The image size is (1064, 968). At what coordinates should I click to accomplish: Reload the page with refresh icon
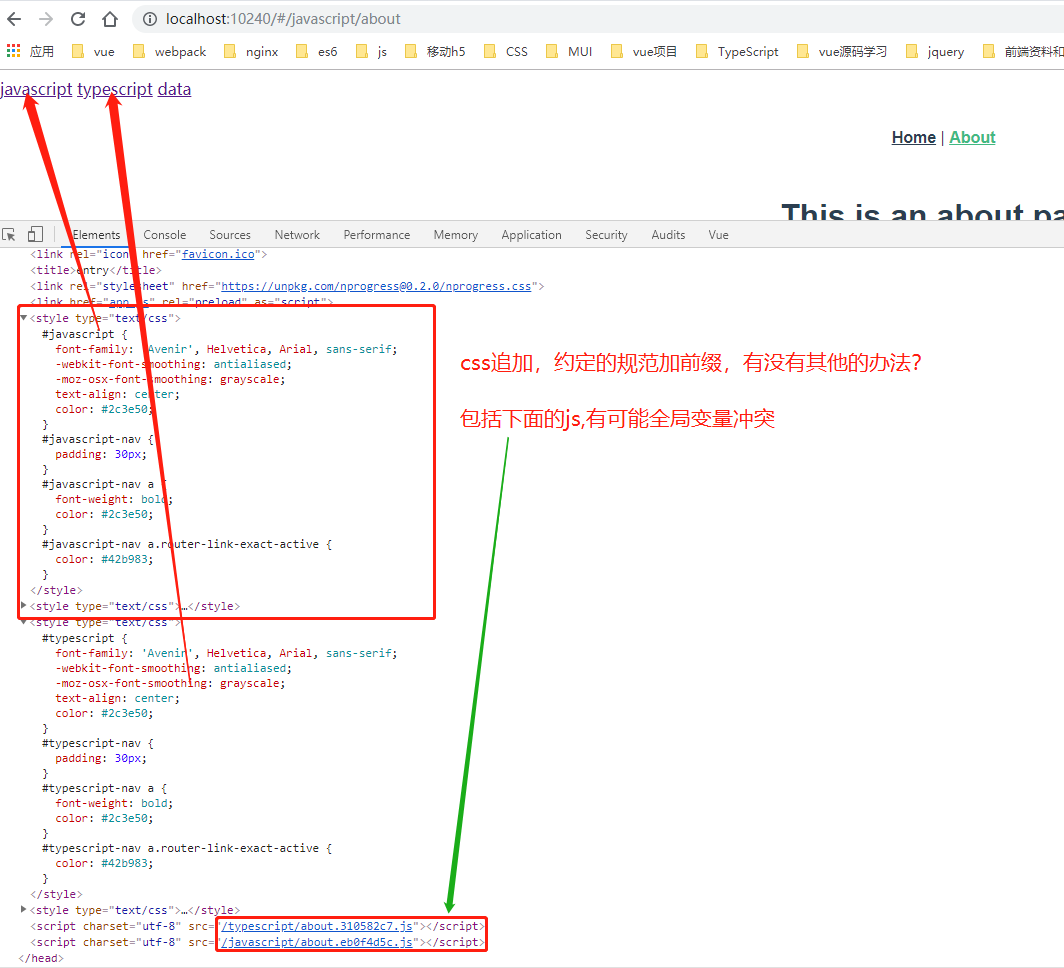(x=78, y=19)
